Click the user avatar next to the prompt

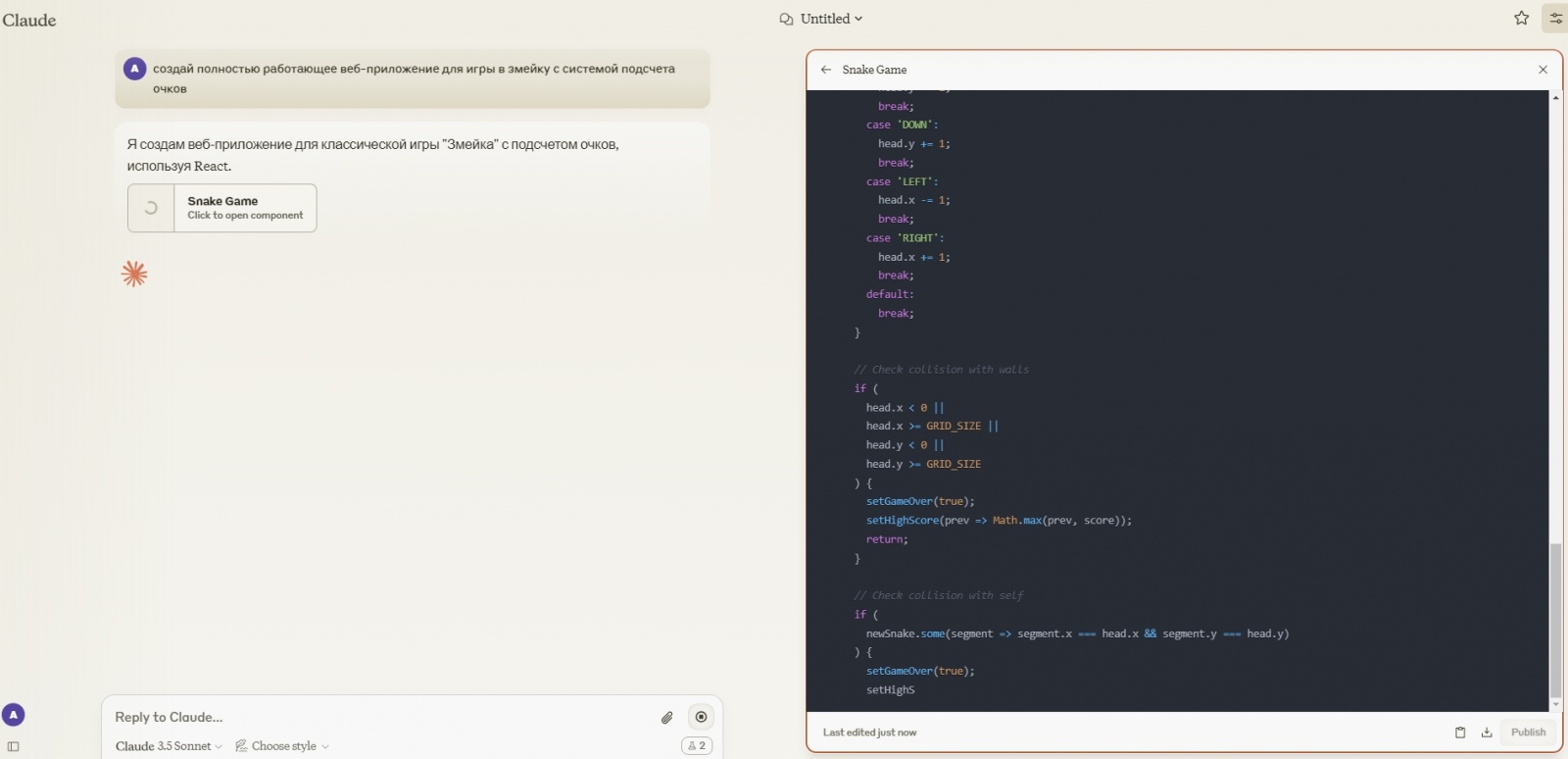135,69
